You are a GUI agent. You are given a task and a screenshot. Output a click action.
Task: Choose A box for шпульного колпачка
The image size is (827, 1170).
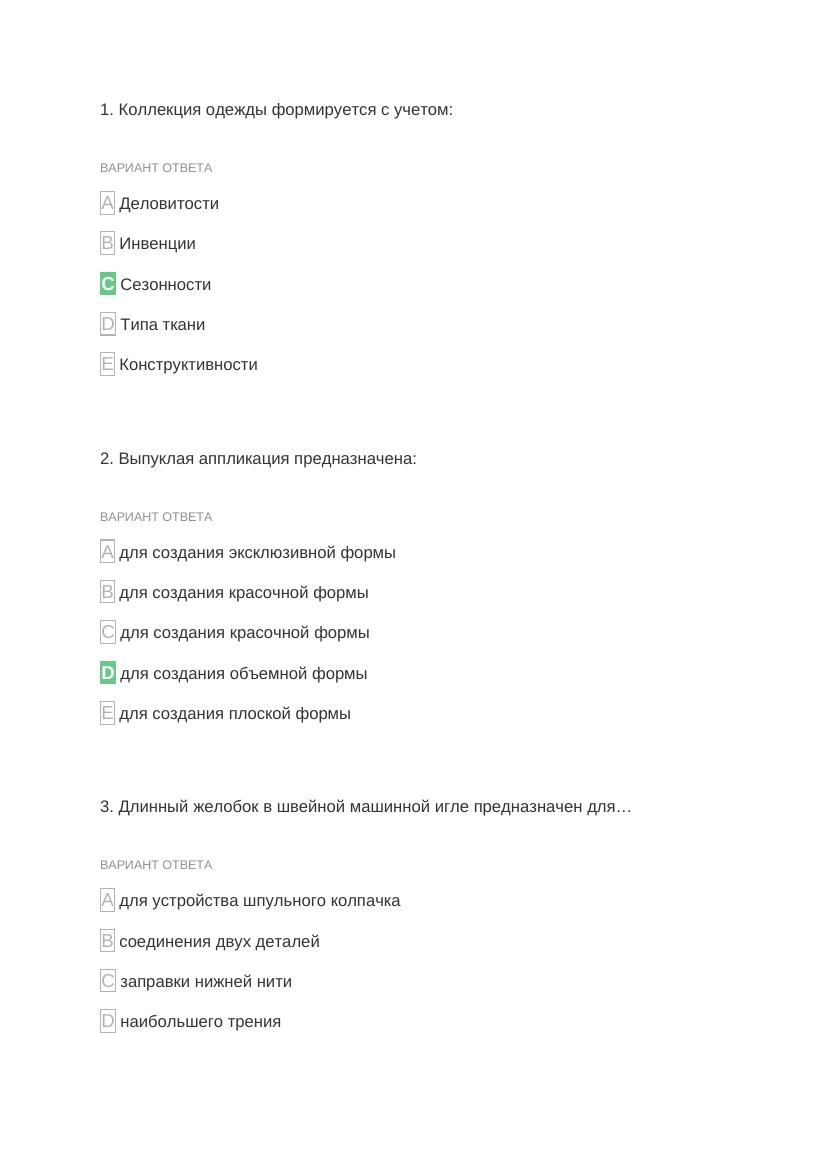click(x=108, y=900)
